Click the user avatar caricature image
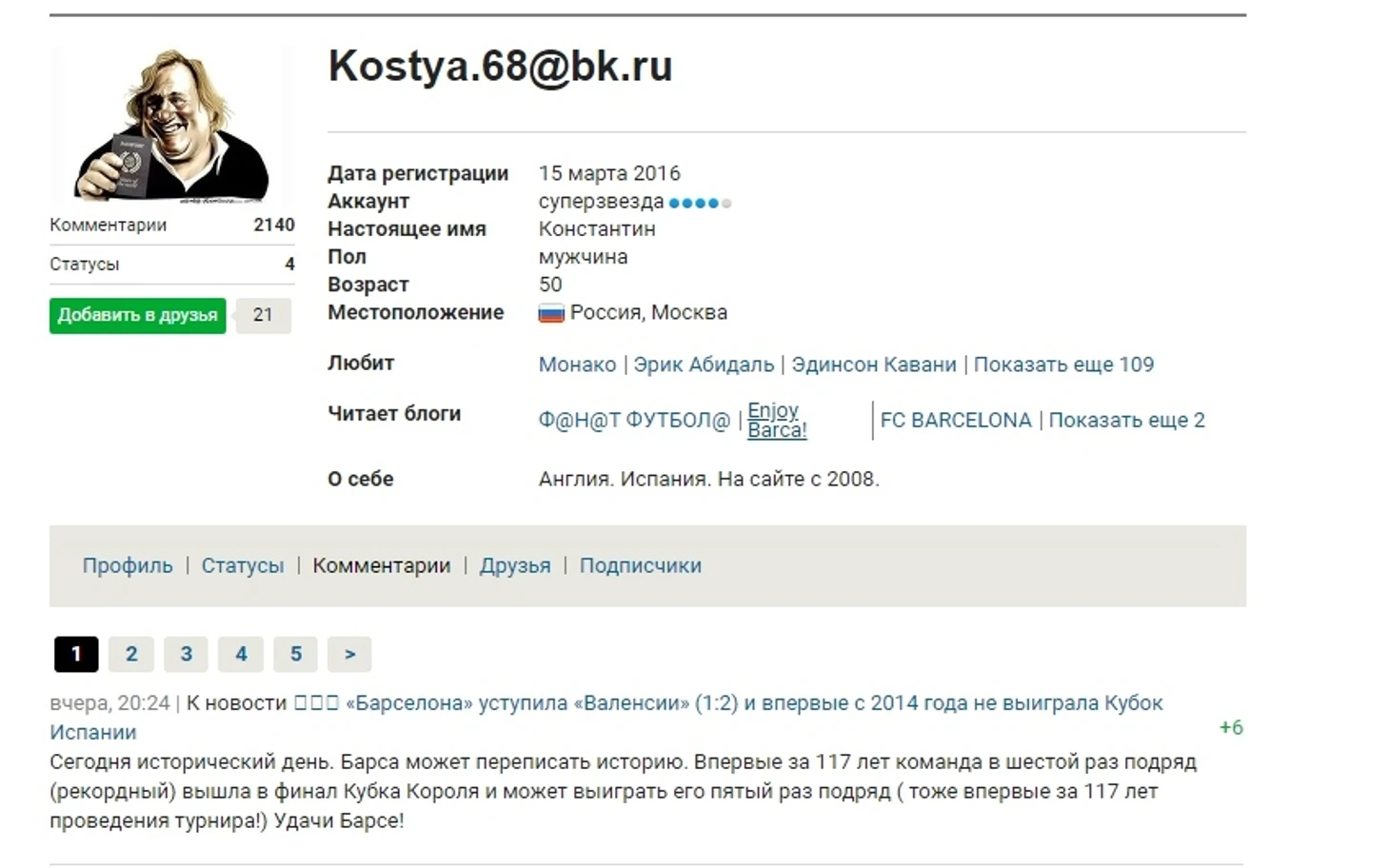This screenshot has width=1390, height=868. pos(171,125)
